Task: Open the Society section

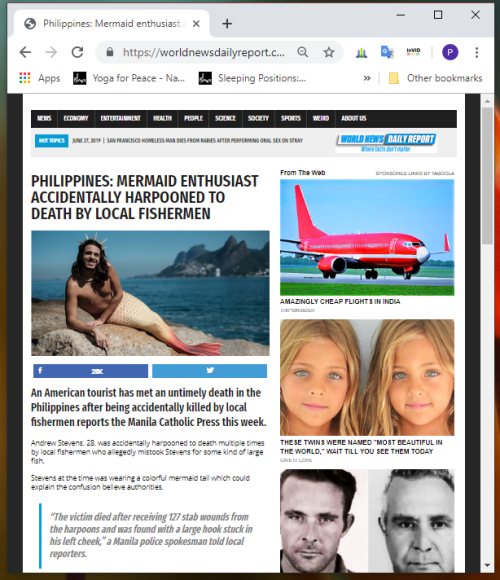Action: pyautogui.click(x=258, y=118)
